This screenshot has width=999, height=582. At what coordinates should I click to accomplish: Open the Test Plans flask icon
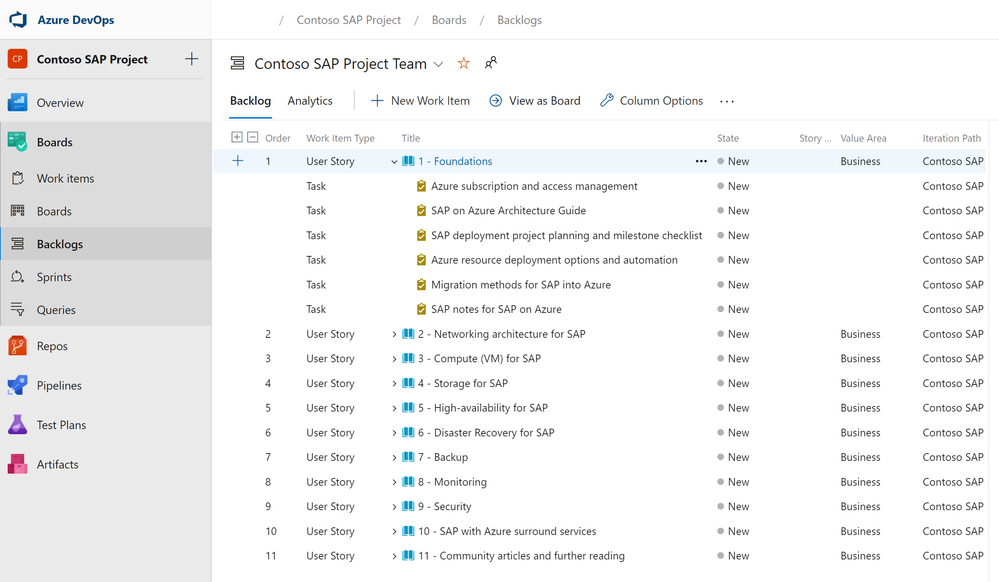[17, 425]
